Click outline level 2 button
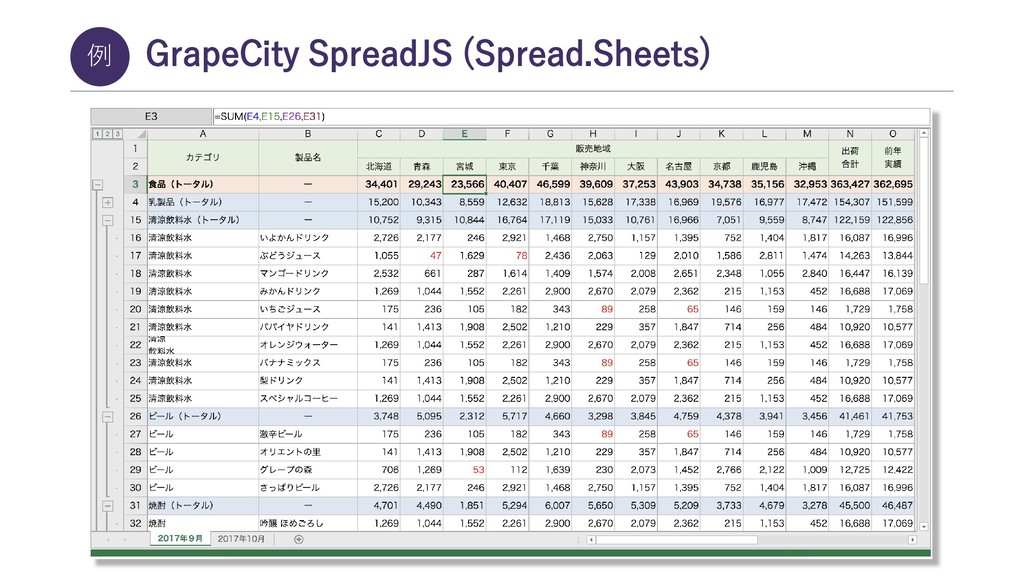The height and width of the screenshot is (576, 1024). tap(107, 134)
